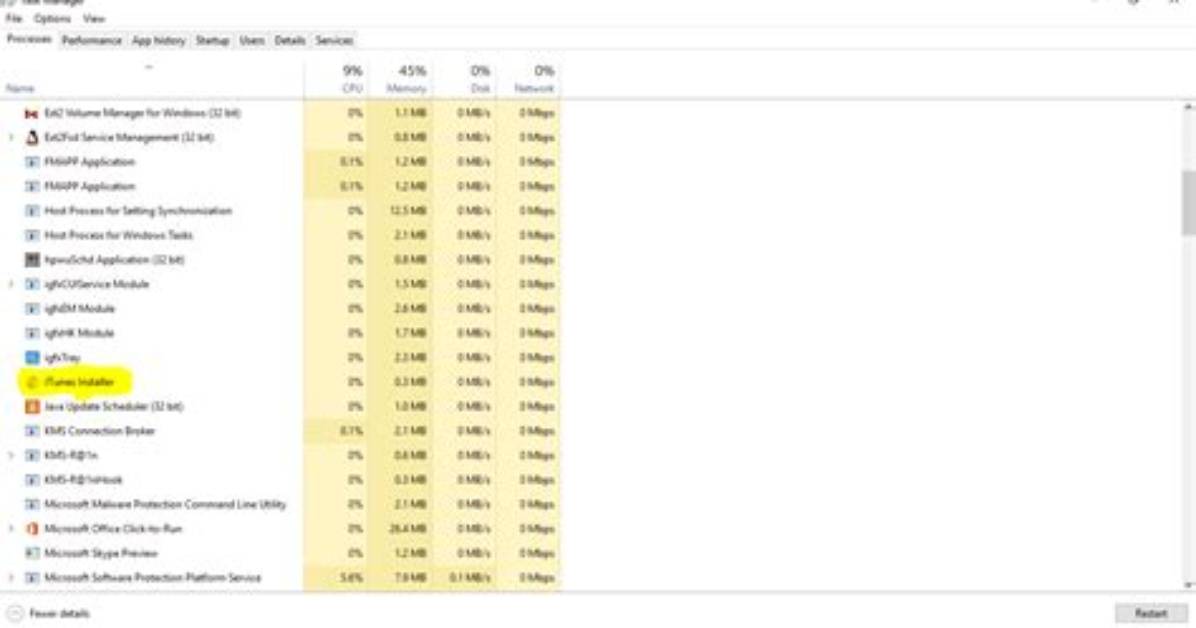Switch to the Performance tab
The height and width of the screenshot is (628, 1196).
pyautogui.click(x=92, y=40)
